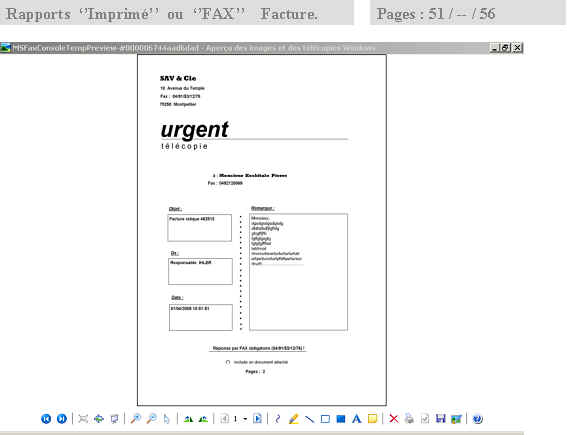
Task: Click the blue help icon
Action: coord(477,419)
